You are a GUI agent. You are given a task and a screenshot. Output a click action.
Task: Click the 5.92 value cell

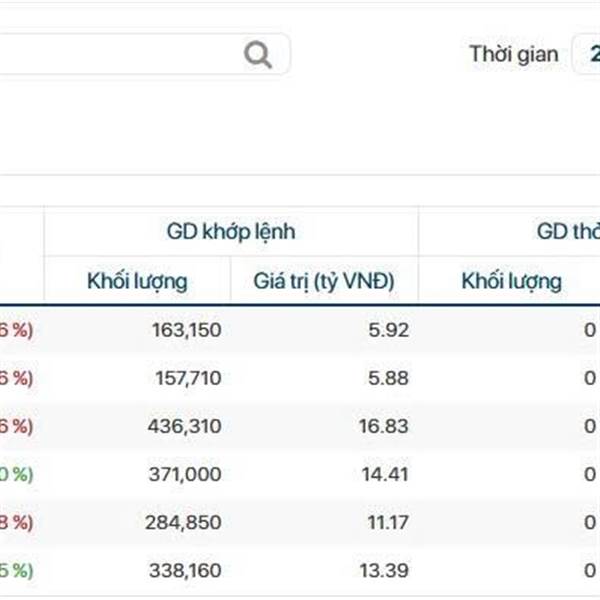[388, 330]
